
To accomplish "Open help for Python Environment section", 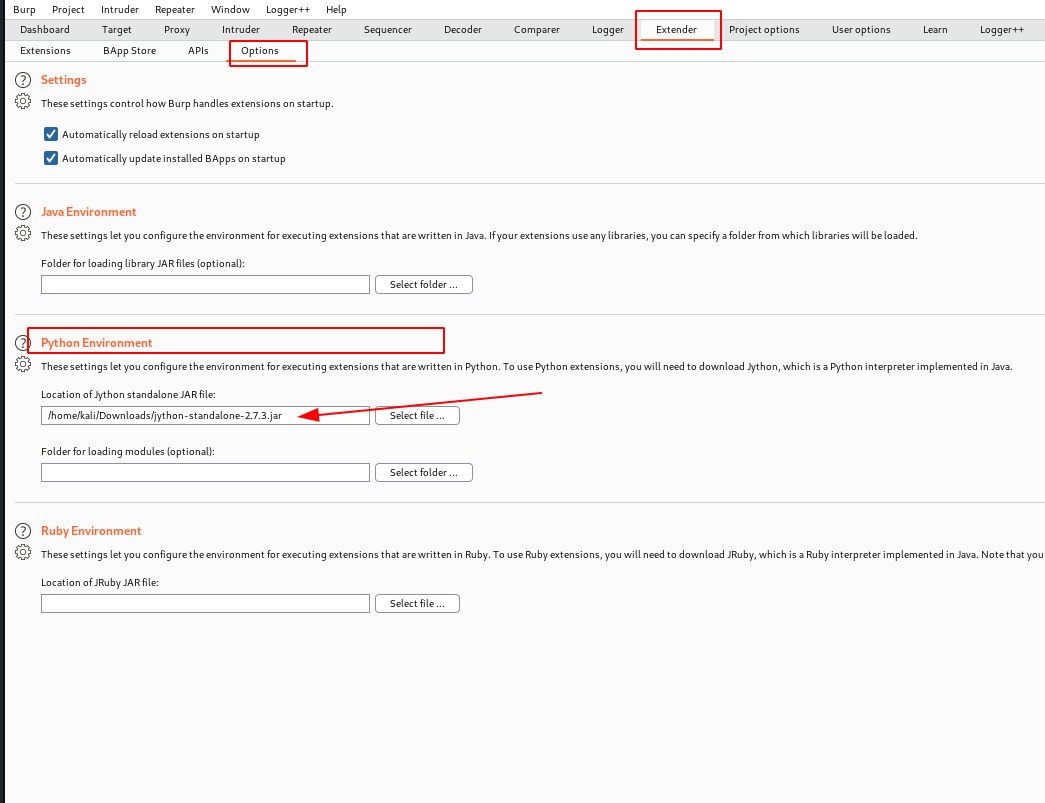I will 23,343.
